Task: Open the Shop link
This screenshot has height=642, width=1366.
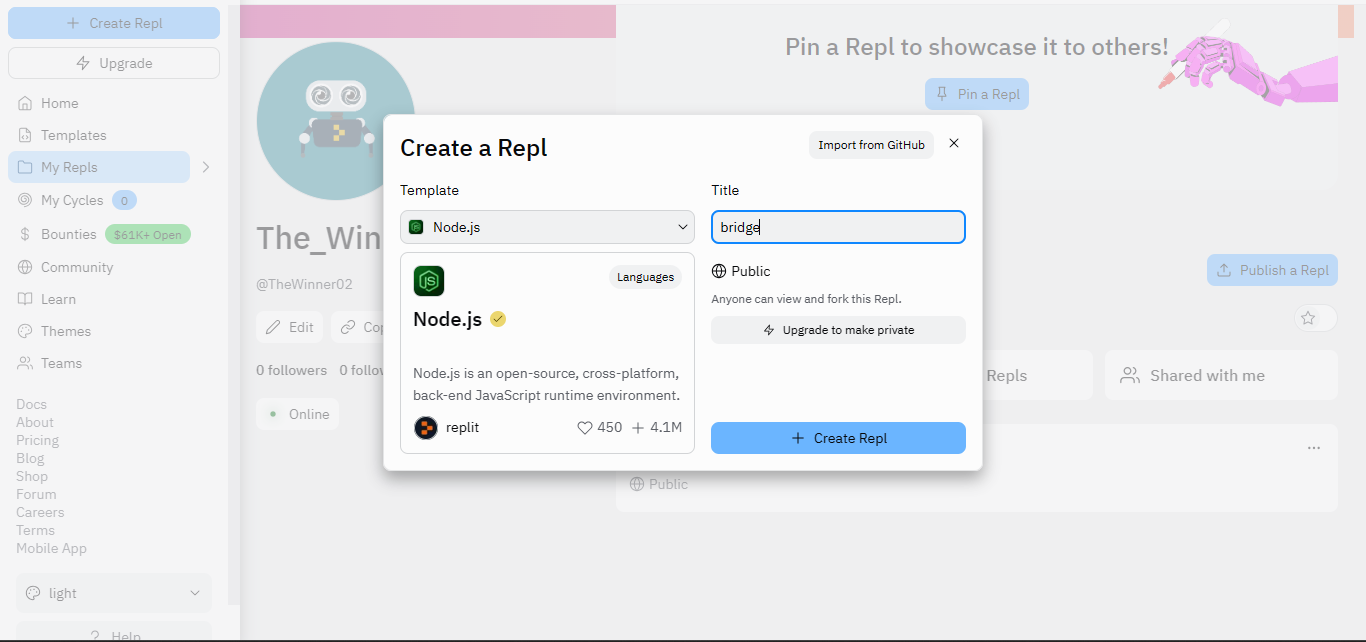Action: coord(32,476)
